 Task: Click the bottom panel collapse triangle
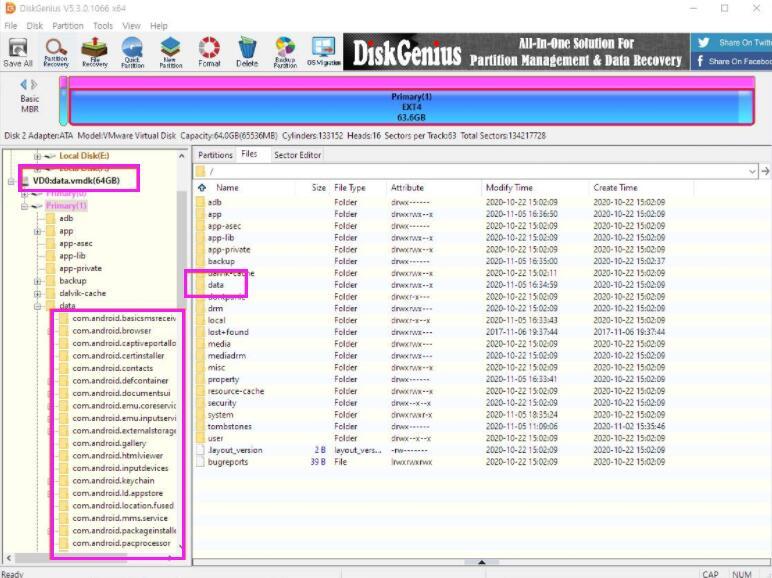click(x=482, y=562)
